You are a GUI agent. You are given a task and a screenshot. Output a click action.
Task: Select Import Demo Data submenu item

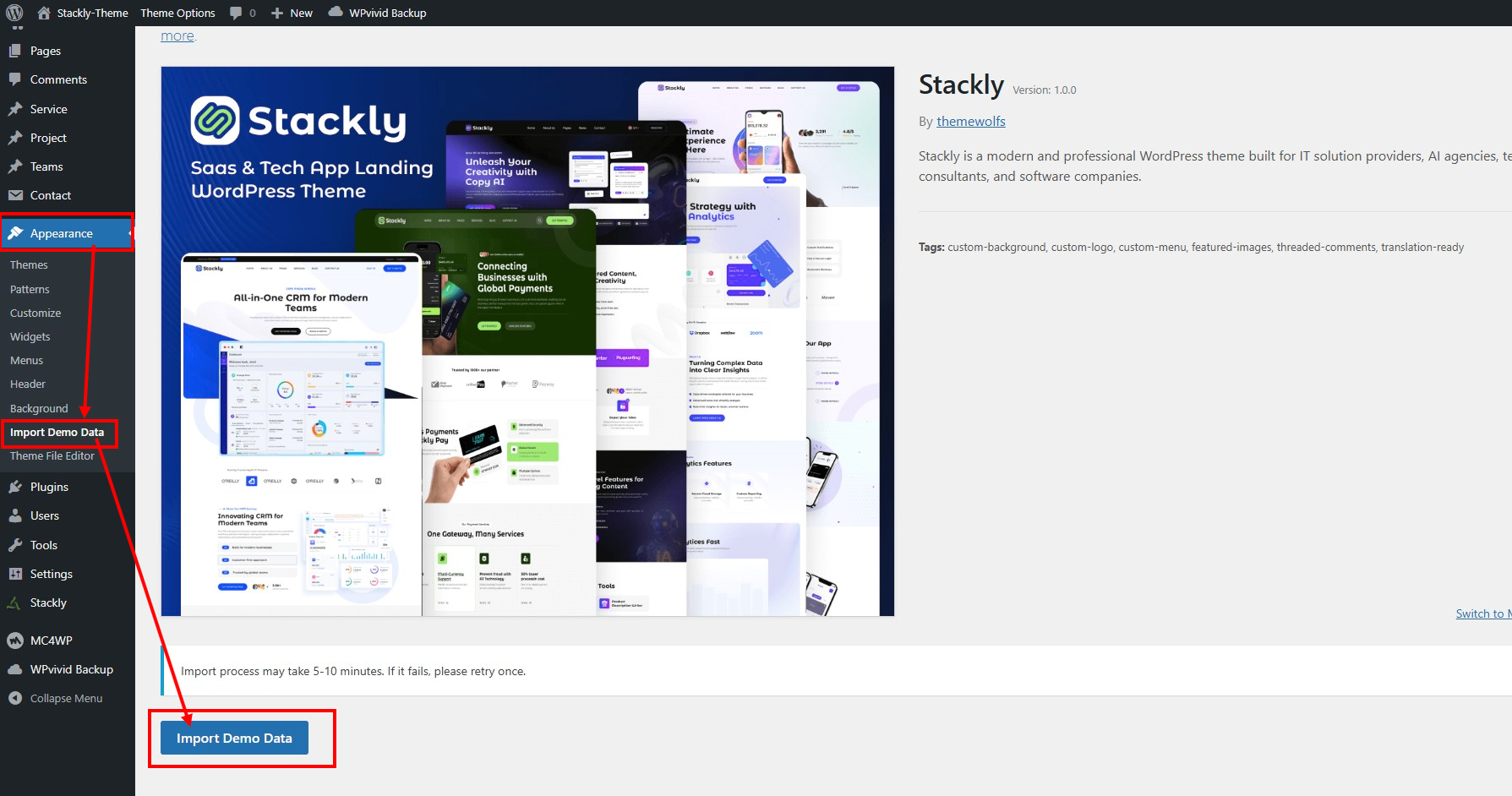point(57,432)
